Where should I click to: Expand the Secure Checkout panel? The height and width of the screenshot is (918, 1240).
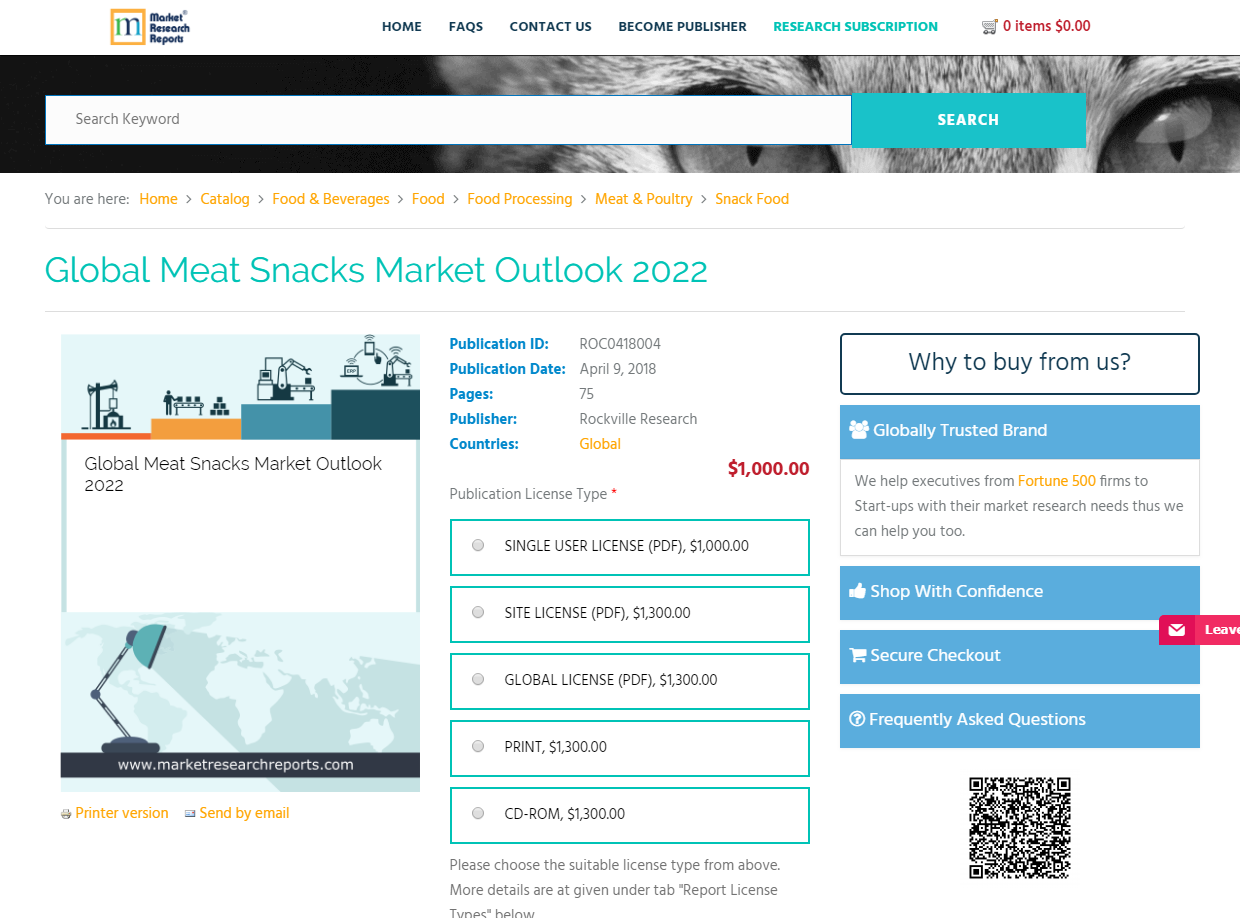pyautogui.click(x=1020, y=656)
